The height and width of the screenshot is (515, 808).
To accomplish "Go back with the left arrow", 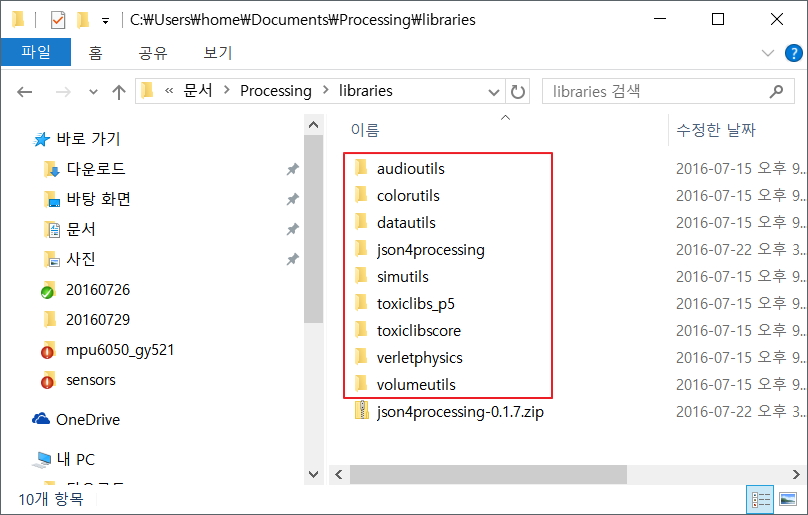I will (25, 92).
